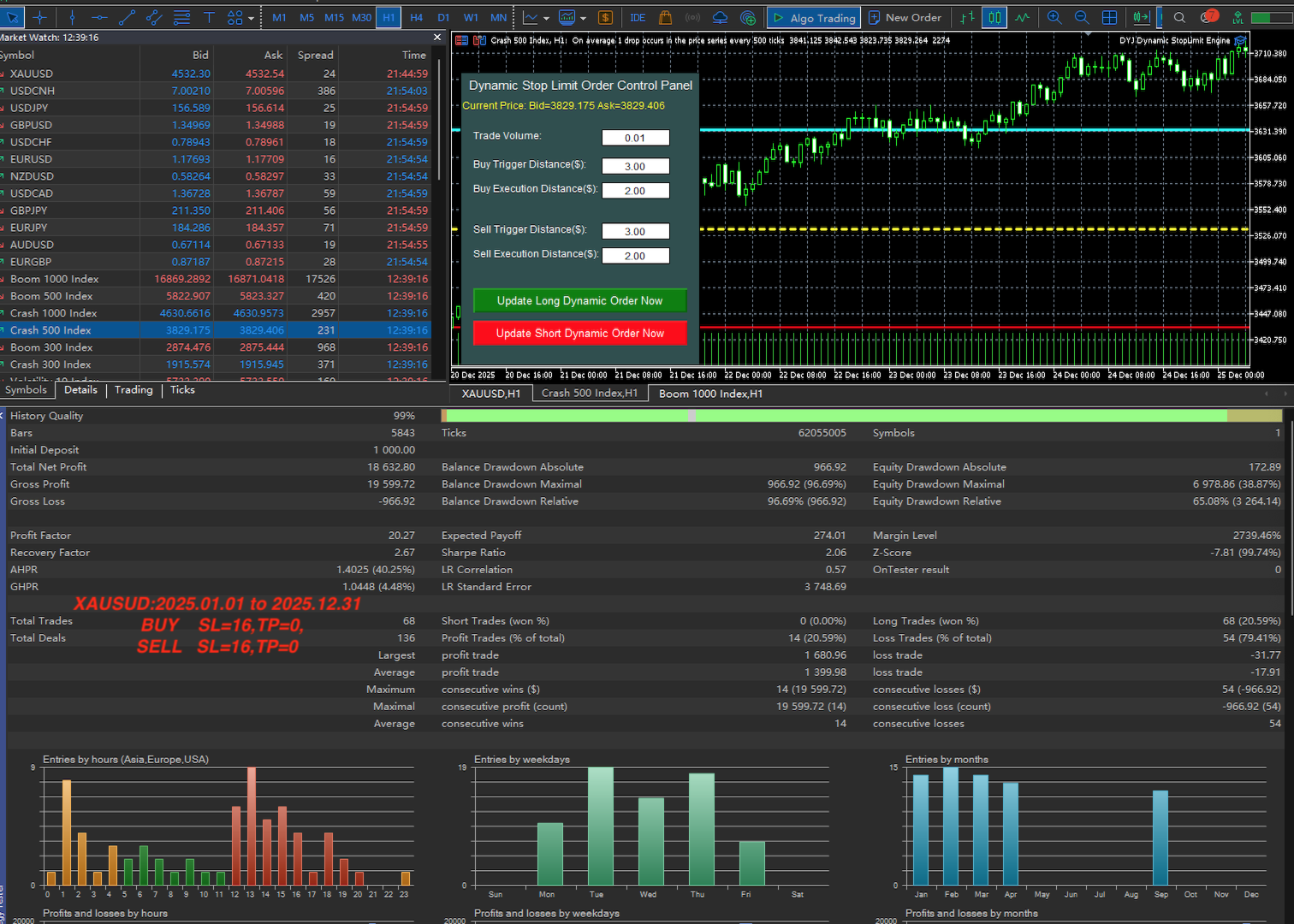1294x924 pixels.
Task: Toggle Algo Trading on or off
Action: [x=814, y=17]
